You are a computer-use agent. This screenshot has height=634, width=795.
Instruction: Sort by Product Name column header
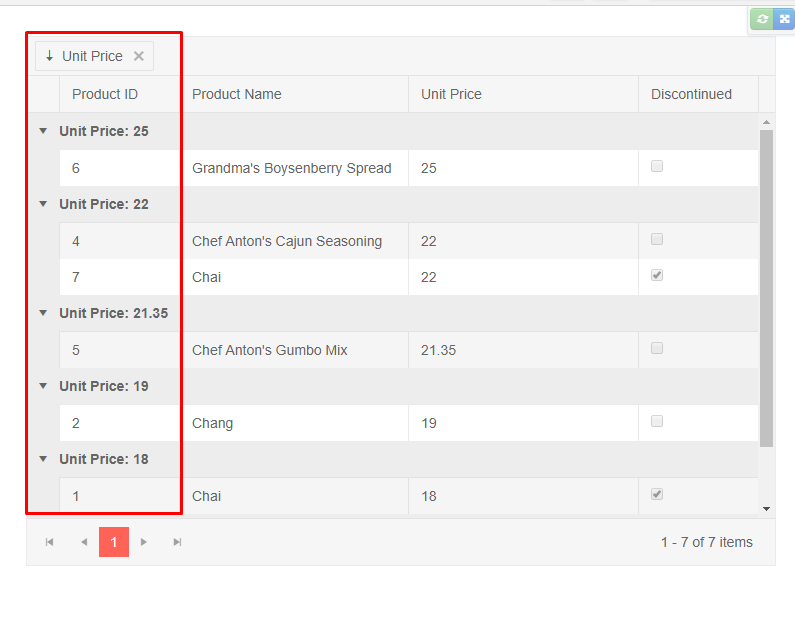tap(237, 94)
